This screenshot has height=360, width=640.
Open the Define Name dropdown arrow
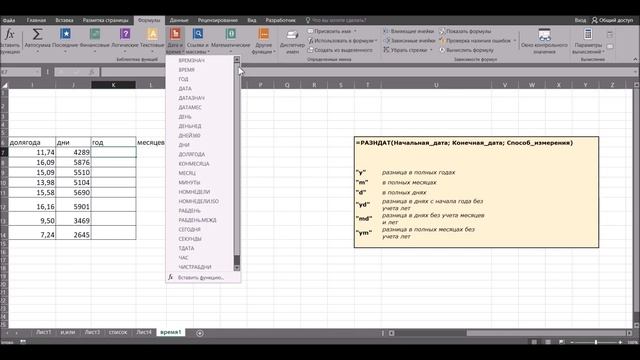click(355, 31)
